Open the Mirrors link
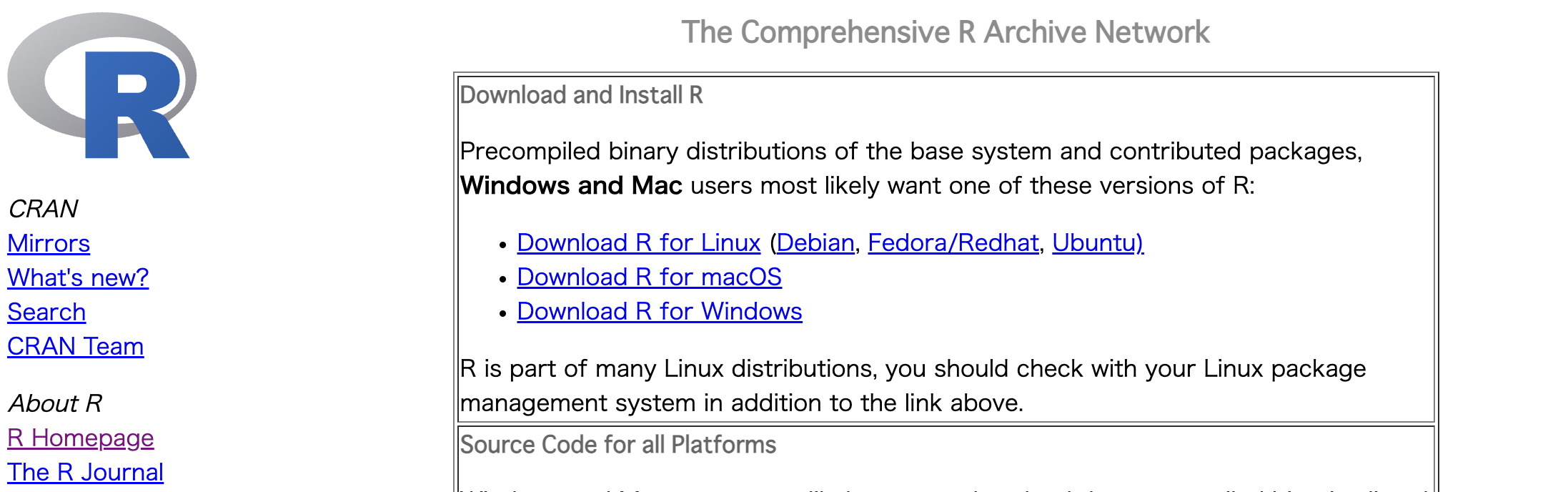The image size is (1568, 492). [x=49, y=243]
